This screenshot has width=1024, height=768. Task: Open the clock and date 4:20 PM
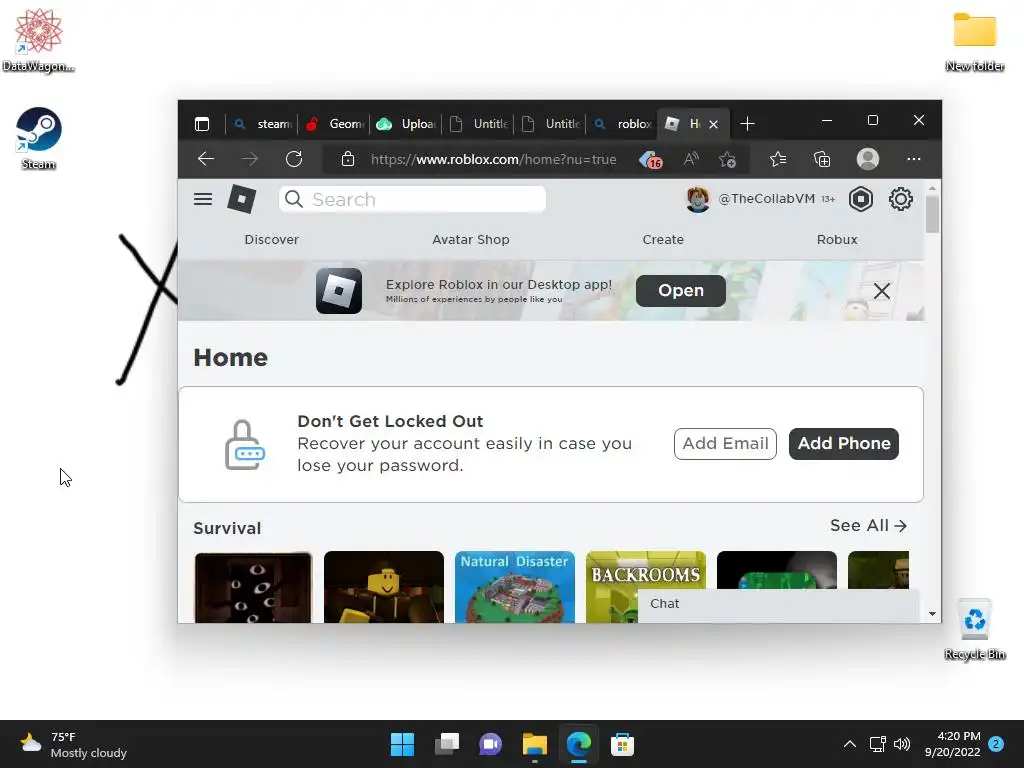pos(953,744)
